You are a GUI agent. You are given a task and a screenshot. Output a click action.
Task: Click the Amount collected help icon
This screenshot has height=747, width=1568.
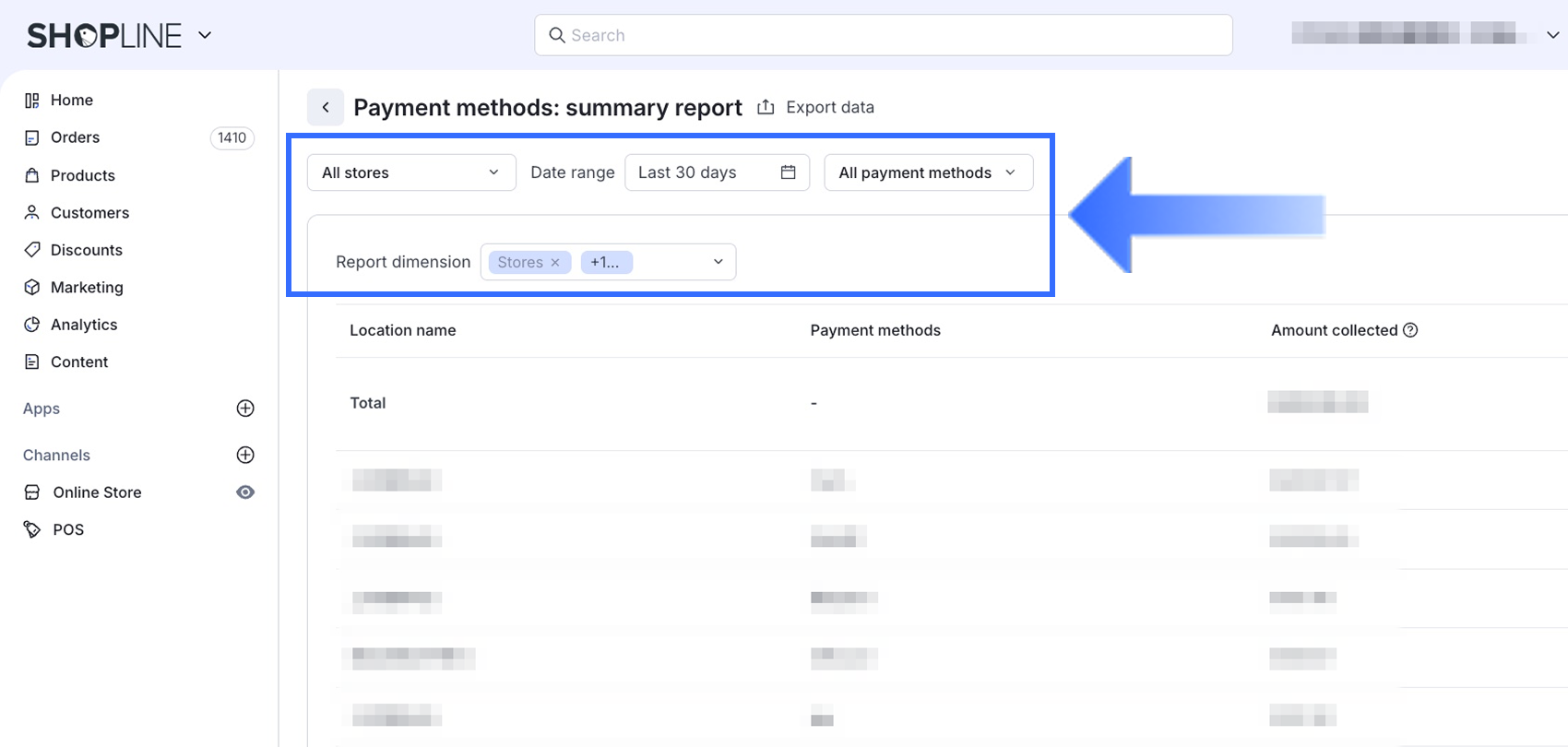pyautogui.click(x=1410, y=330)
